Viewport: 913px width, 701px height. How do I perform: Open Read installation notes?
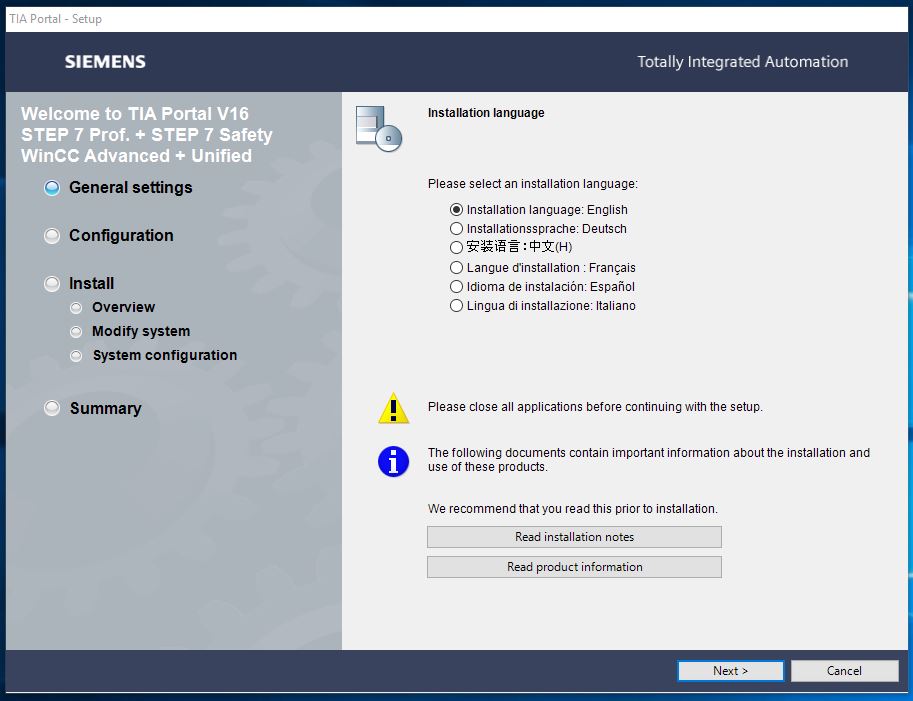click(x=574, y=537)
